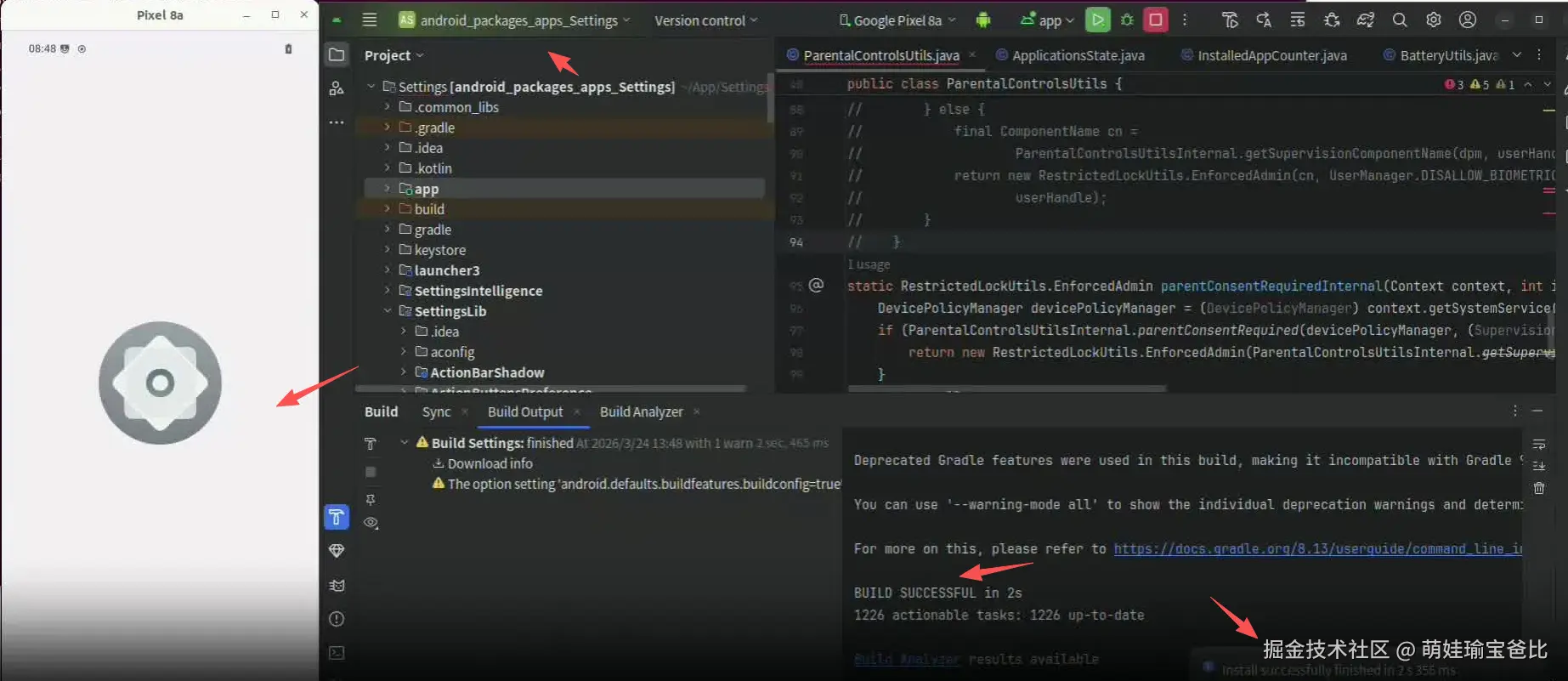Click the editor horizontal scrollbar
The width and height of the screenshot is (1568, 681).
1007,389
